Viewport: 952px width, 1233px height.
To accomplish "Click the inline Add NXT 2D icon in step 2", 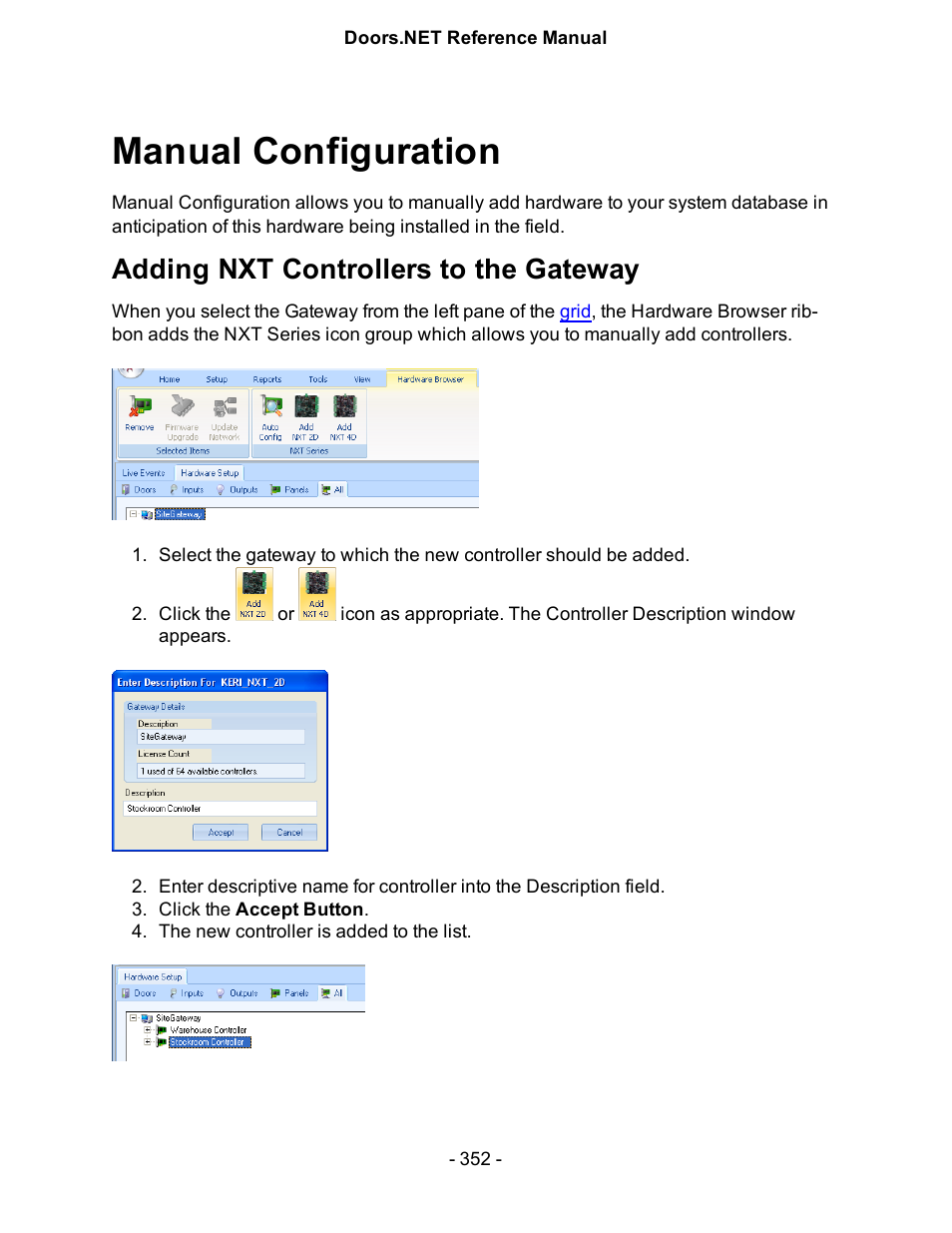I will (253, 593).
